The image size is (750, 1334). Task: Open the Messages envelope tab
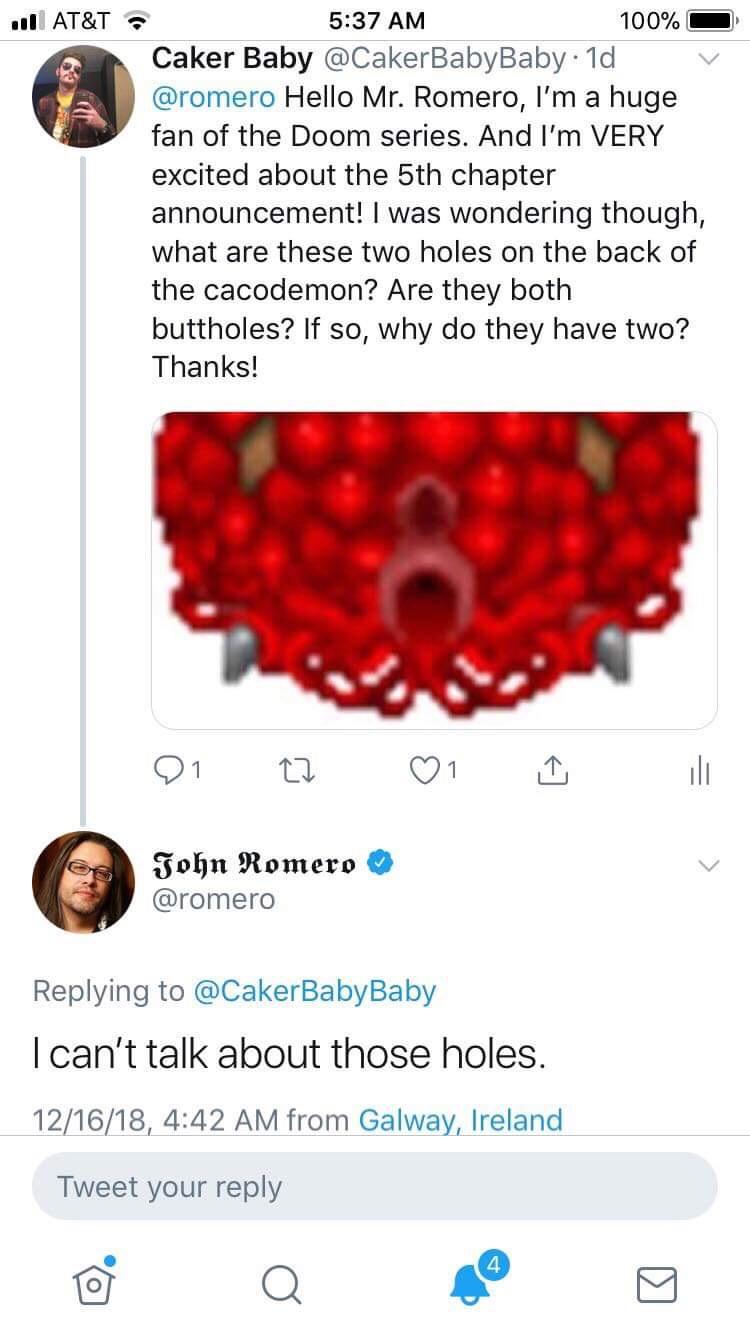click(657, 1282)
